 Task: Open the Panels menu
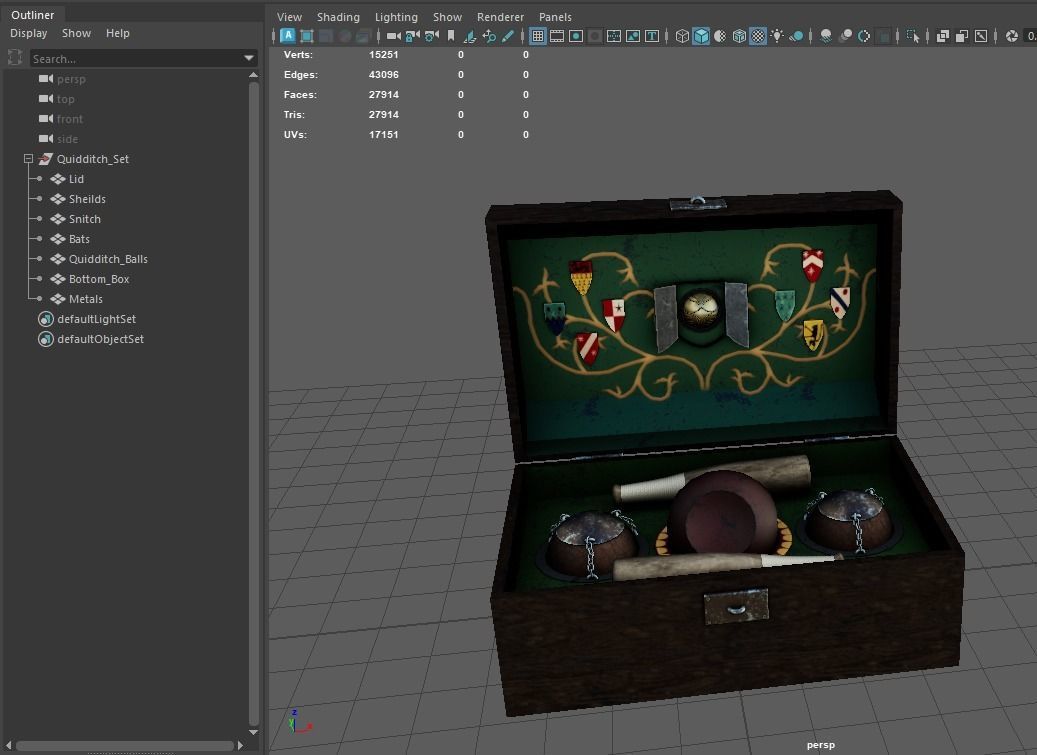[x=555, y=17]
